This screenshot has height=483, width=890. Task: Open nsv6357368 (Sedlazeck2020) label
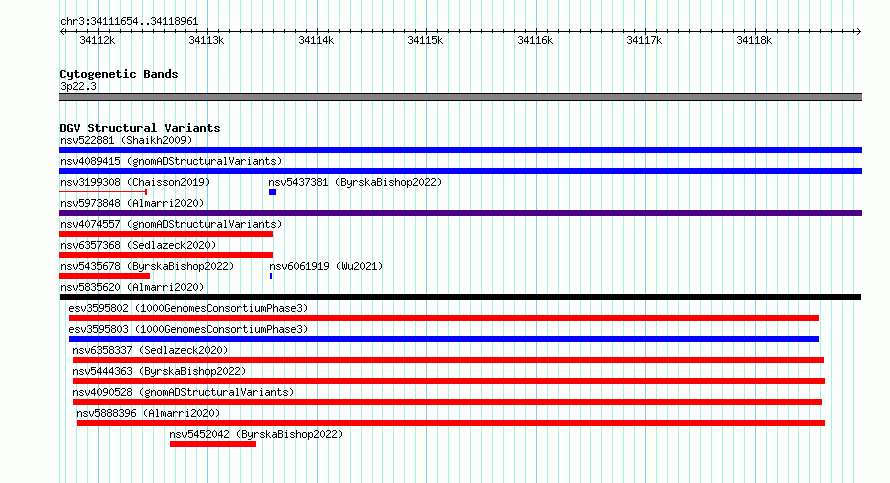click(138, 245)
